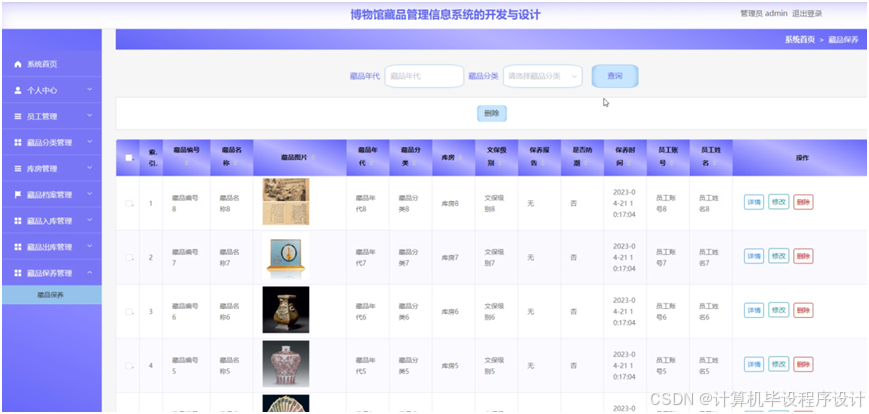
Task: Sort by 藏品名称 column arrows
Action: (x=237, y=163)
